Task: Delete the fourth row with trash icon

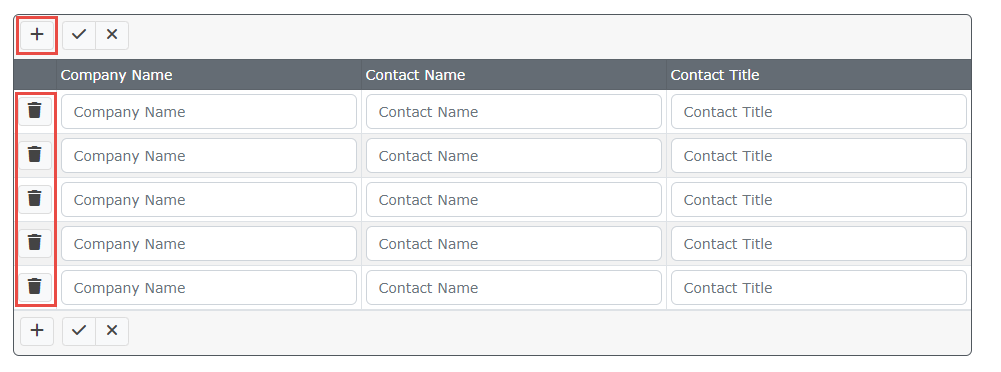Action: click(35, 243)
